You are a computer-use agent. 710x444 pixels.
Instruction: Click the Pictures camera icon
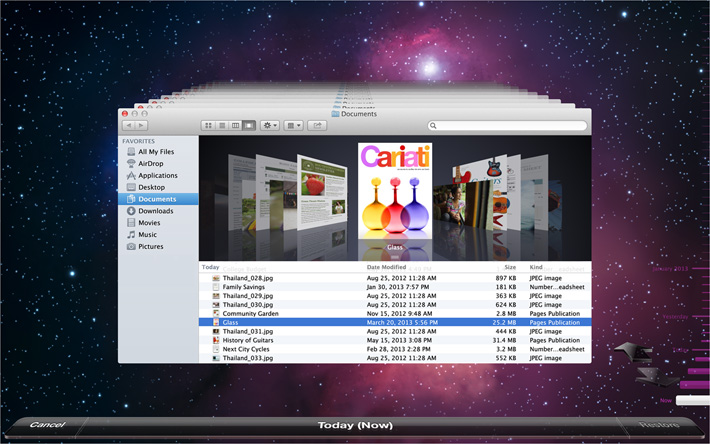pyautogui.click(x=131, y=246)
